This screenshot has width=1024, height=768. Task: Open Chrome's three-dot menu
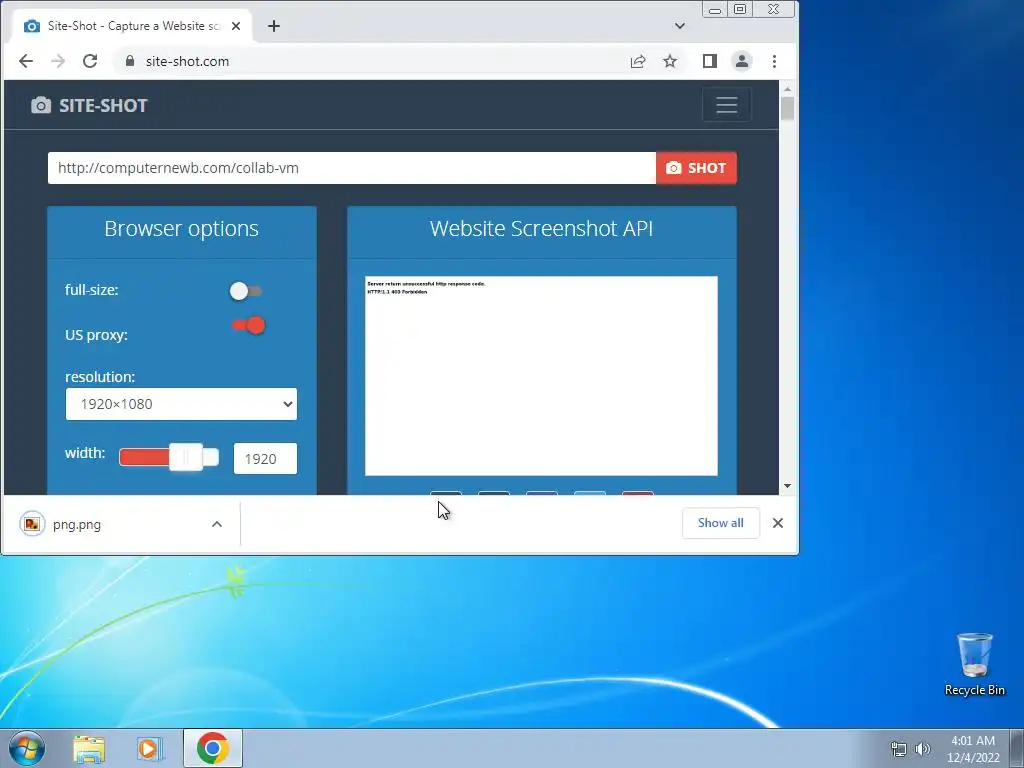[x=775, y=61]
